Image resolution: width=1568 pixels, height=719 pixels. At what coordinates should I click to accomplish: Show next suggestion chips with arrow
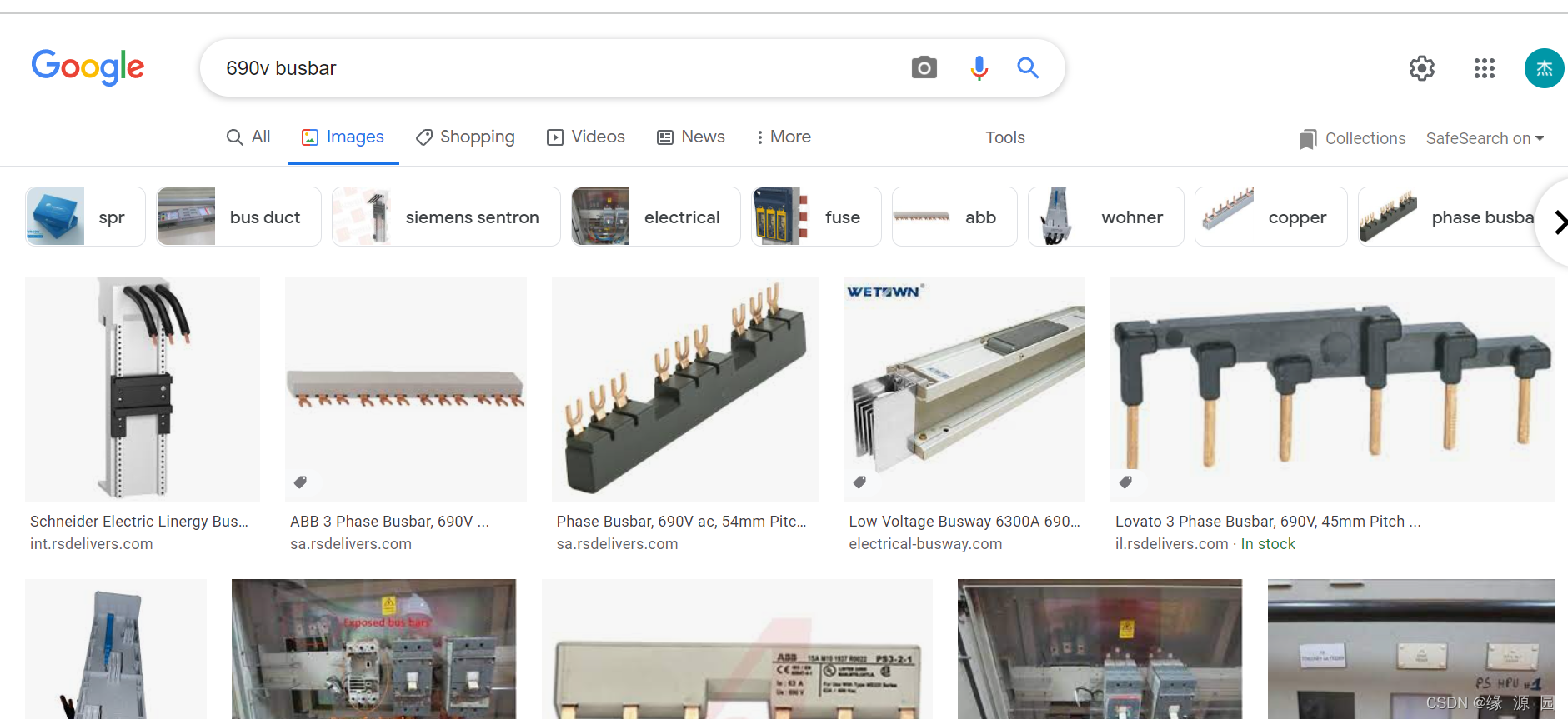point(1557,222)
